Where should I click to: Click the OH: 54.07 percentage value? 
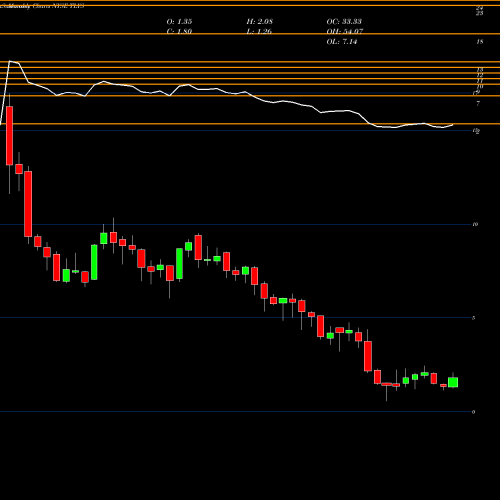345,32
